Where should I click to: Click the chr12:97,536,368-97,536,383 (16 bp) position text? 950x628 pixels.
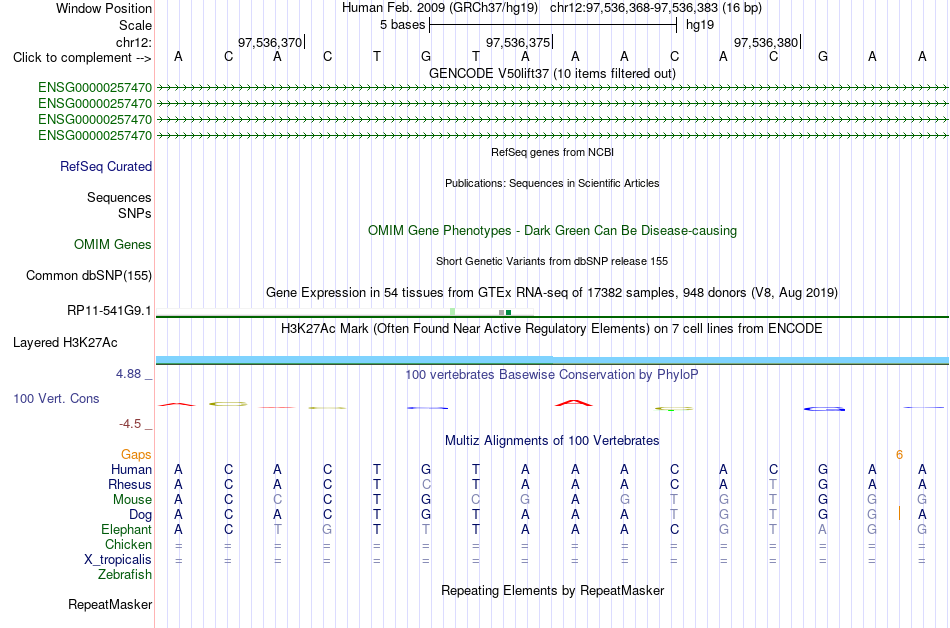pos(656,8)
